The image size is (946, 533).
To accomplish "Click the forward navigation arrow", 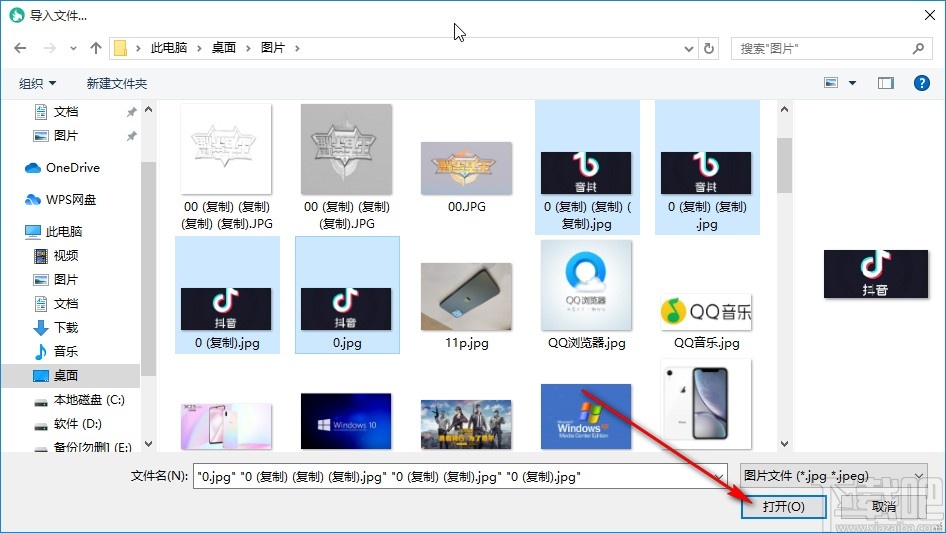I will [x=50, y=48].
